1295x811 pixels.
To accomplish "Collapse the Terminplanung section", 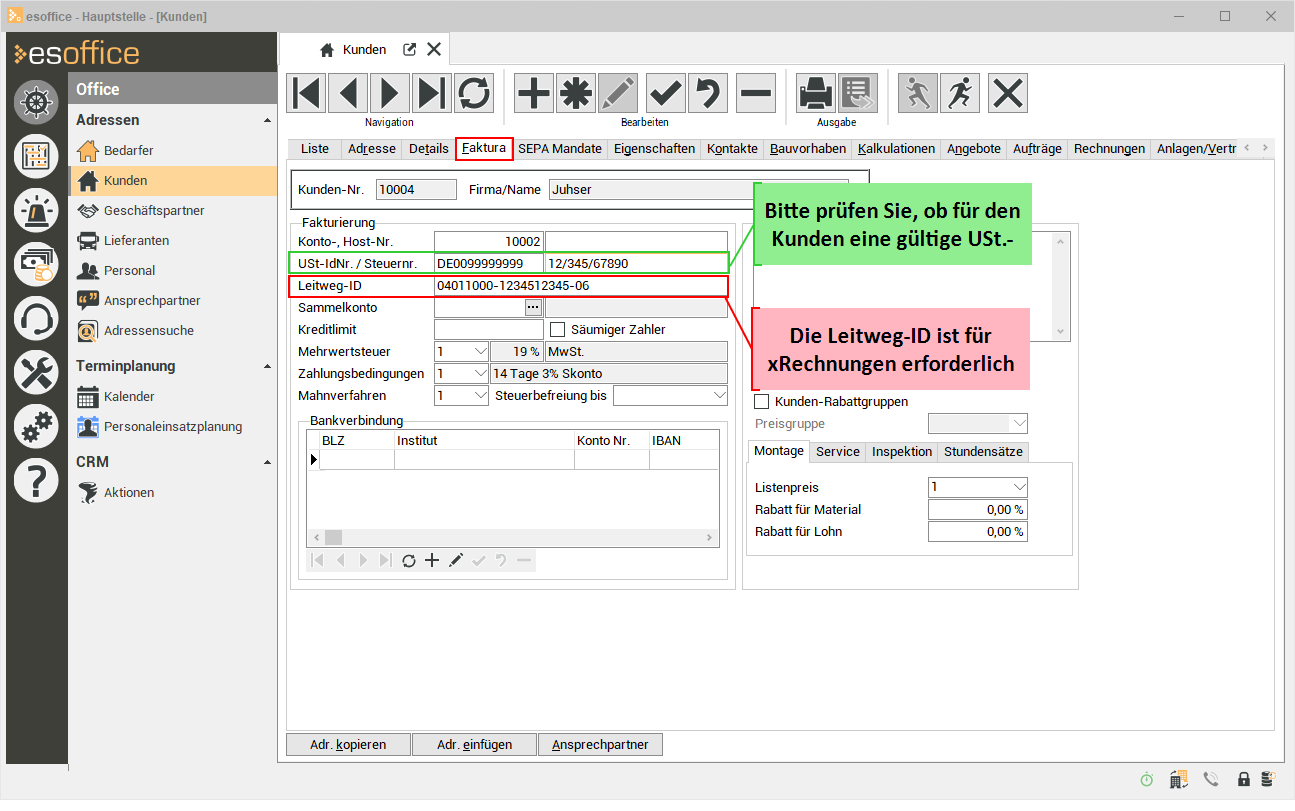I will (267, 366).
